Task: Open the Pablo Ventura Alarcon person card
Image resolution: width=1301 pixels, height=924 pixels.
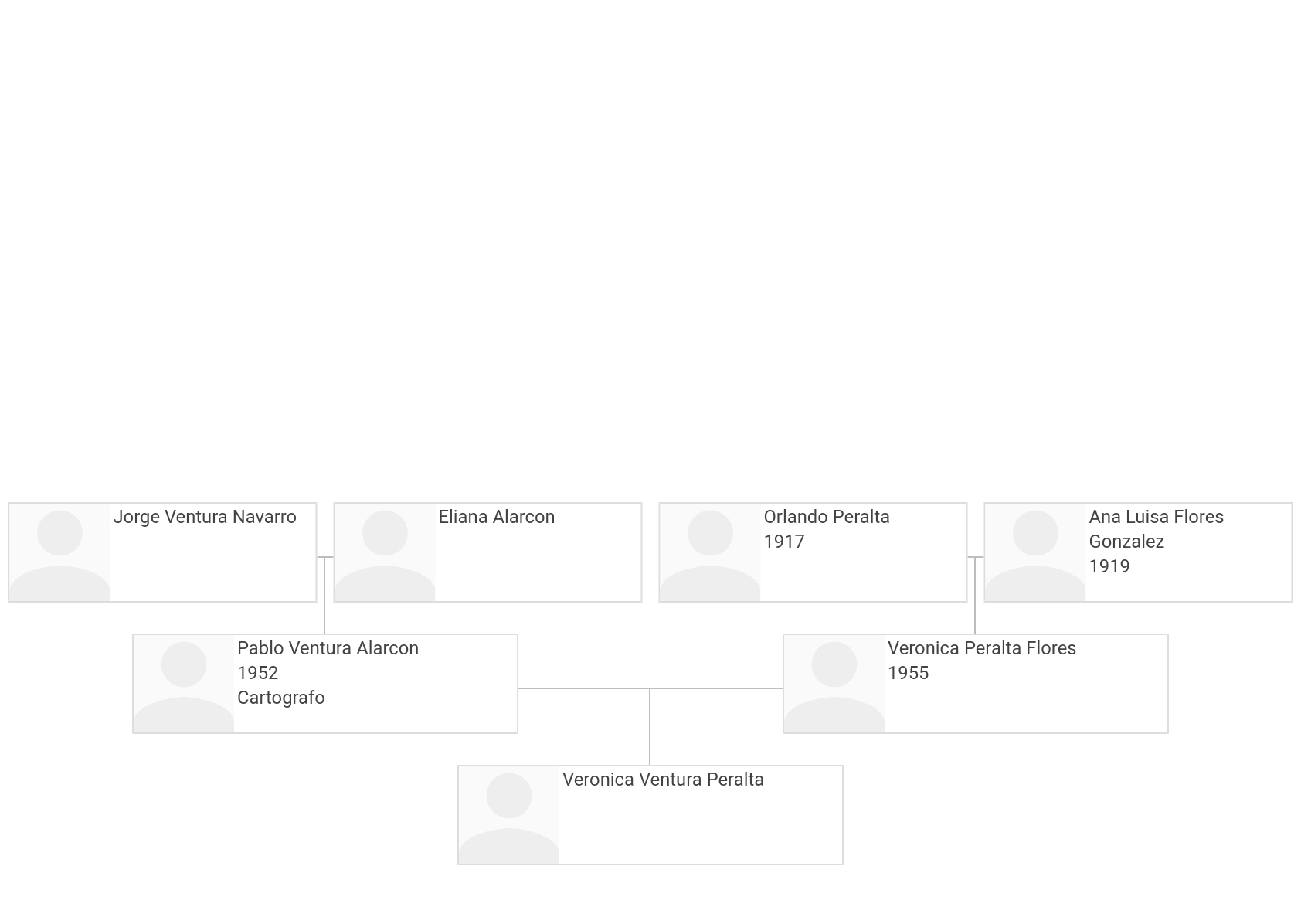Action: tap(325, 684)
